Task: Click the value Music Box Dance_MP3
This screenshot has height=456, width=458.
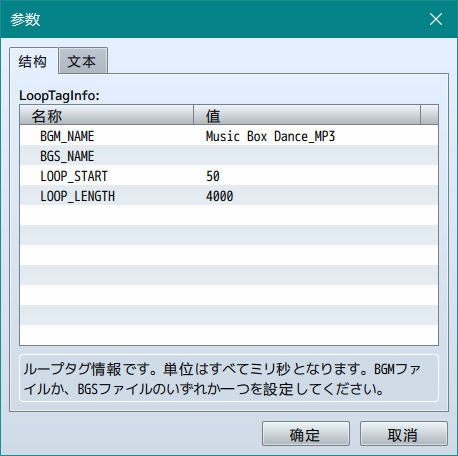Action: pyautogui.click(x=270, y=136)
